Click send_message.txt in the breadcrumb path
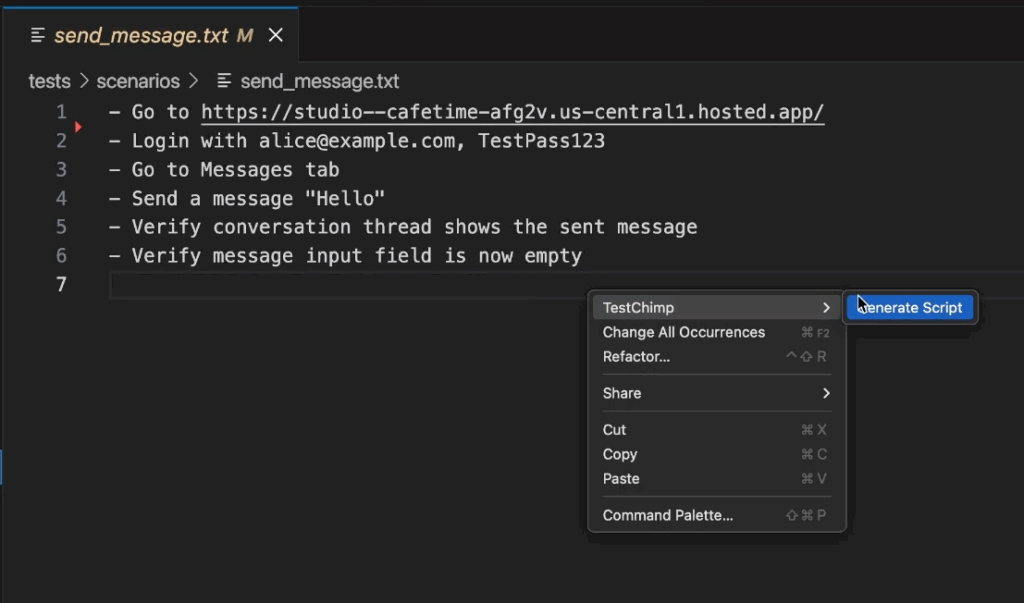This screenshot has height=603, width=1024. [319, 81]
